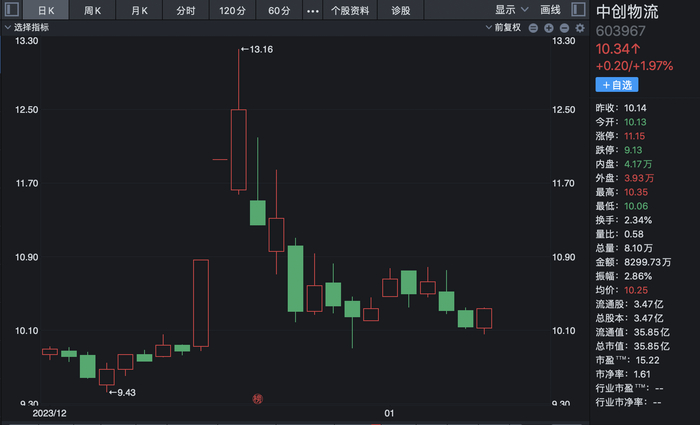Image resolution: width=700 pixels, height=425 pixels.
Task: Open the 诊股 stock diagnosis tab
Action: (400, 10)
